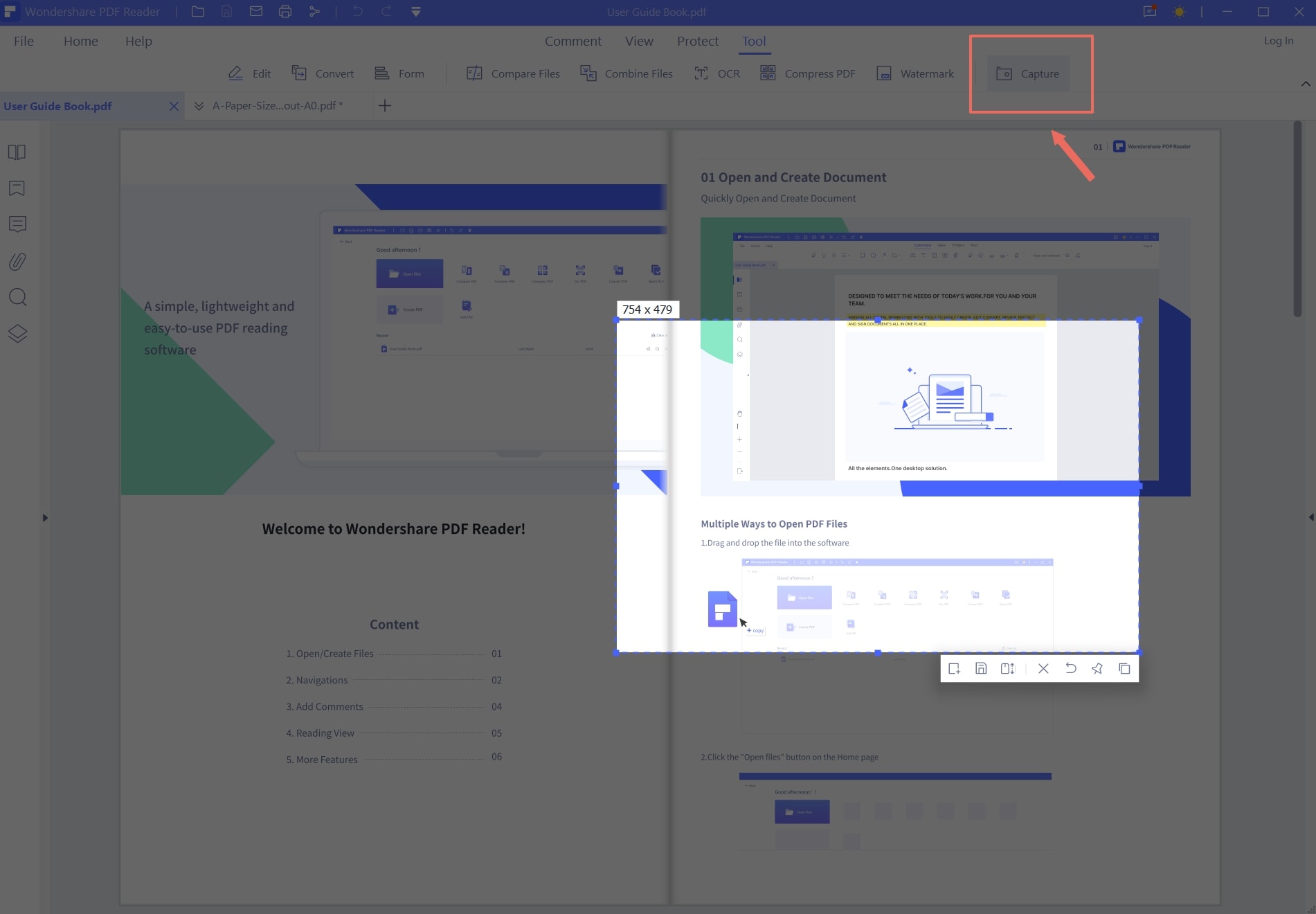Add a new tab with plus button
This screenshot has width=1316, height=914.
[385, 105]
